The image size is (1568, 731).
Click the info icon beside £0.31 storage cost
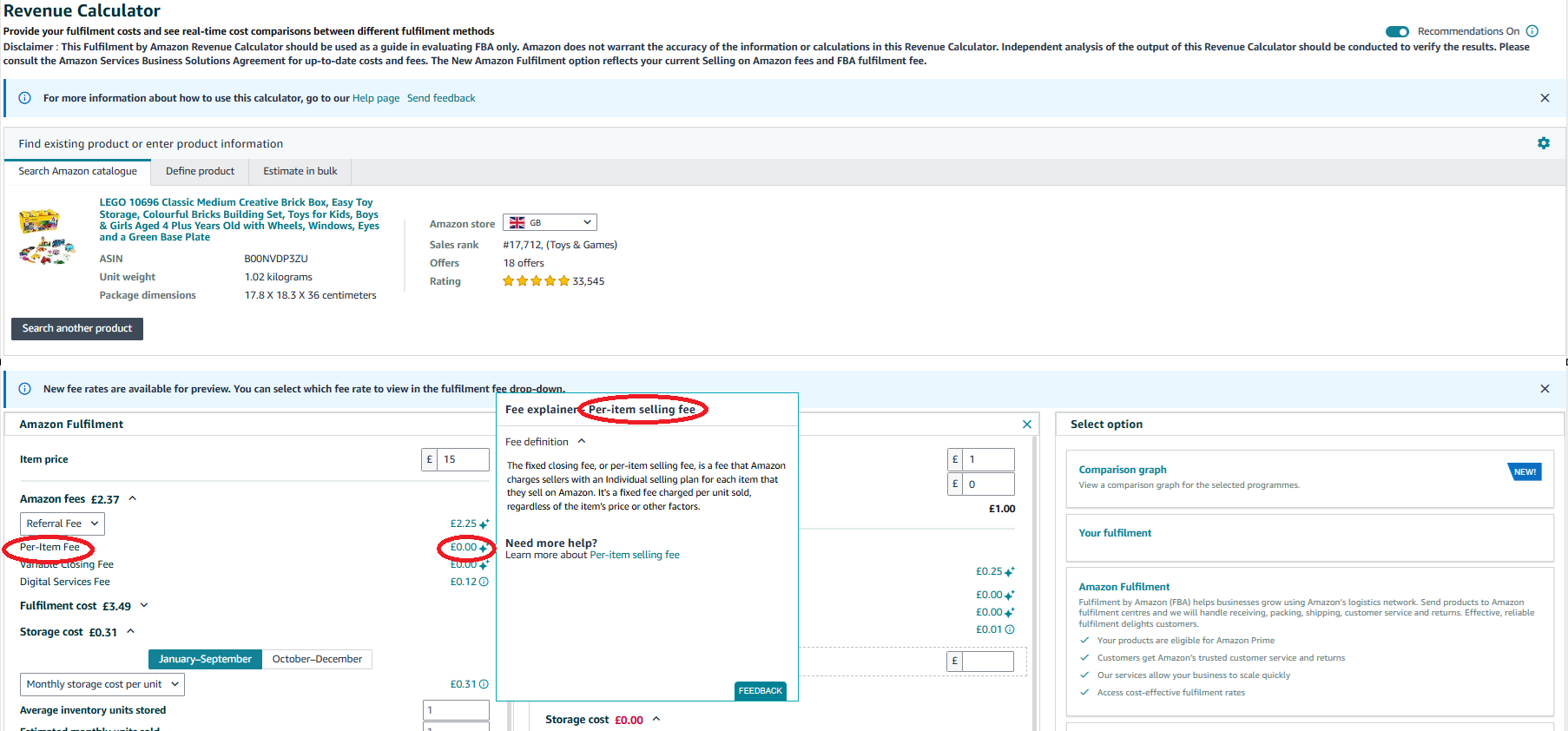tap(484, 684)
